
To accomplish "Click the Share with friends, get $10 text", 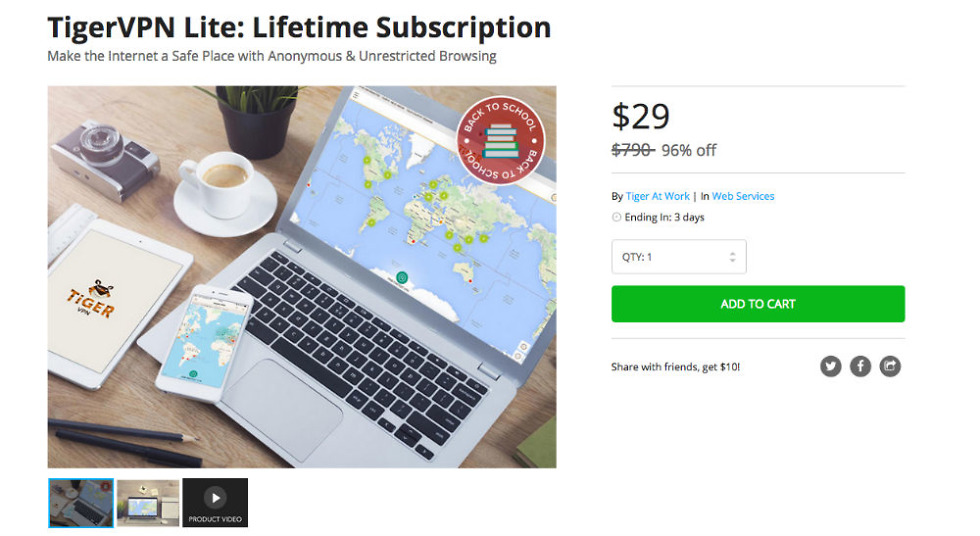I will pos(676,367).
